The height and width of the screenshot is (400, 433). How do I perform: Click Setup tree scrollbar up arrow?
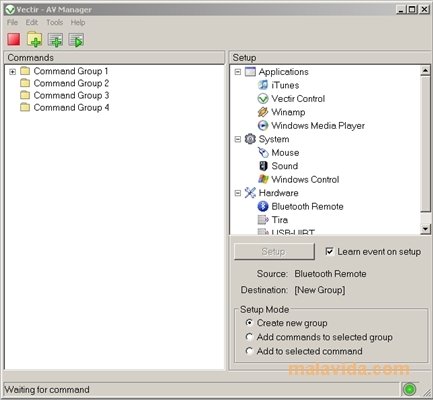(x=425, y=71)
